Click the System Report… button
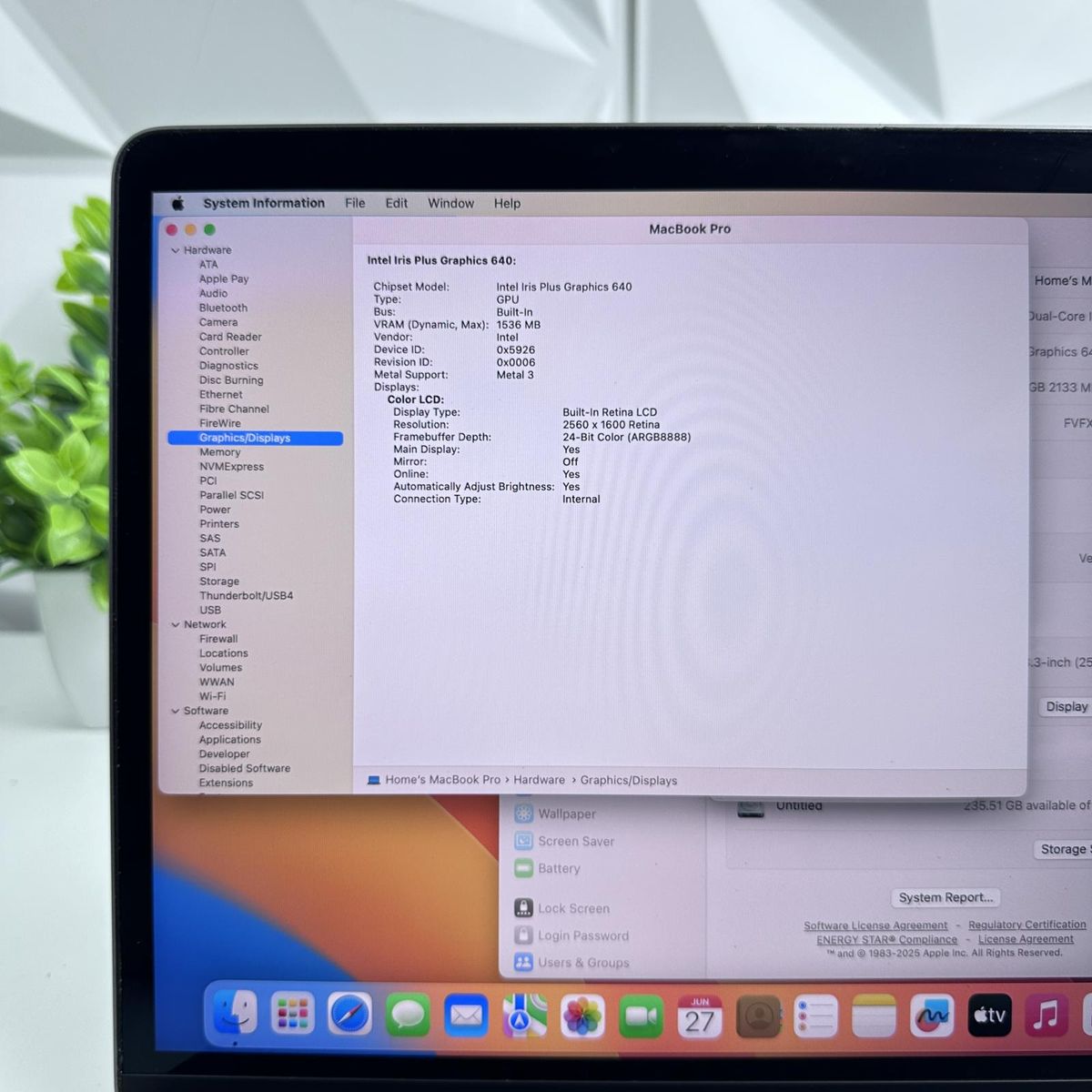The image size is (1092, 1092). 945,897
